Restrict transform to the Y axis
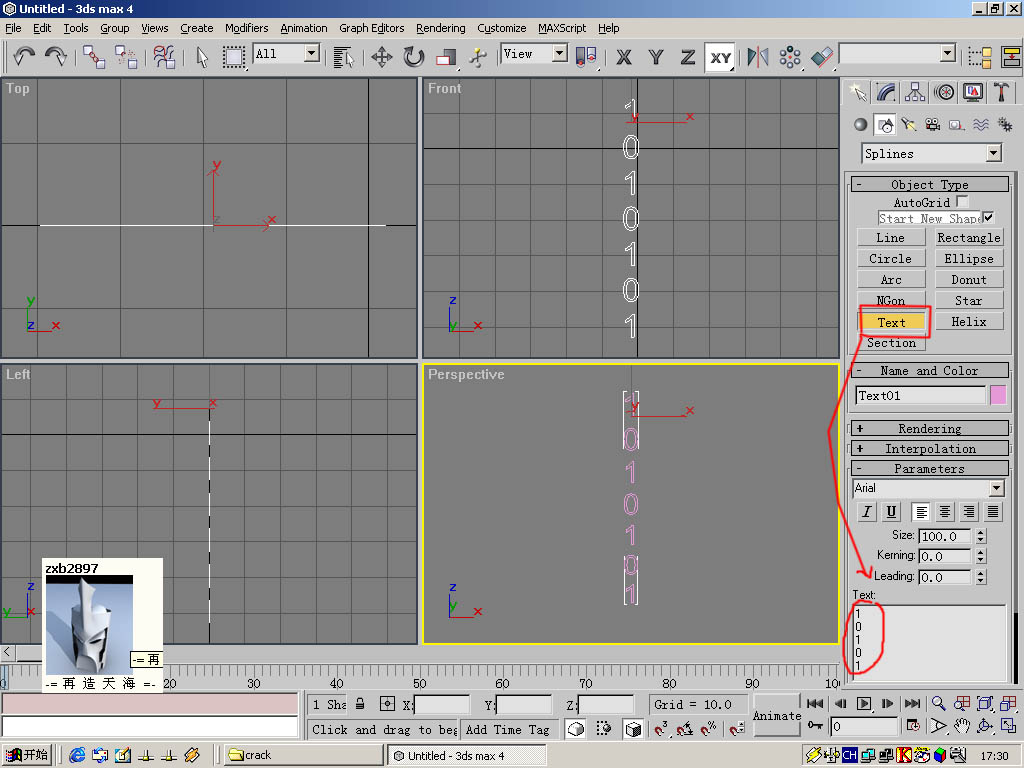1024x768 pixels. pyautogui.click(x=656, y=57)
